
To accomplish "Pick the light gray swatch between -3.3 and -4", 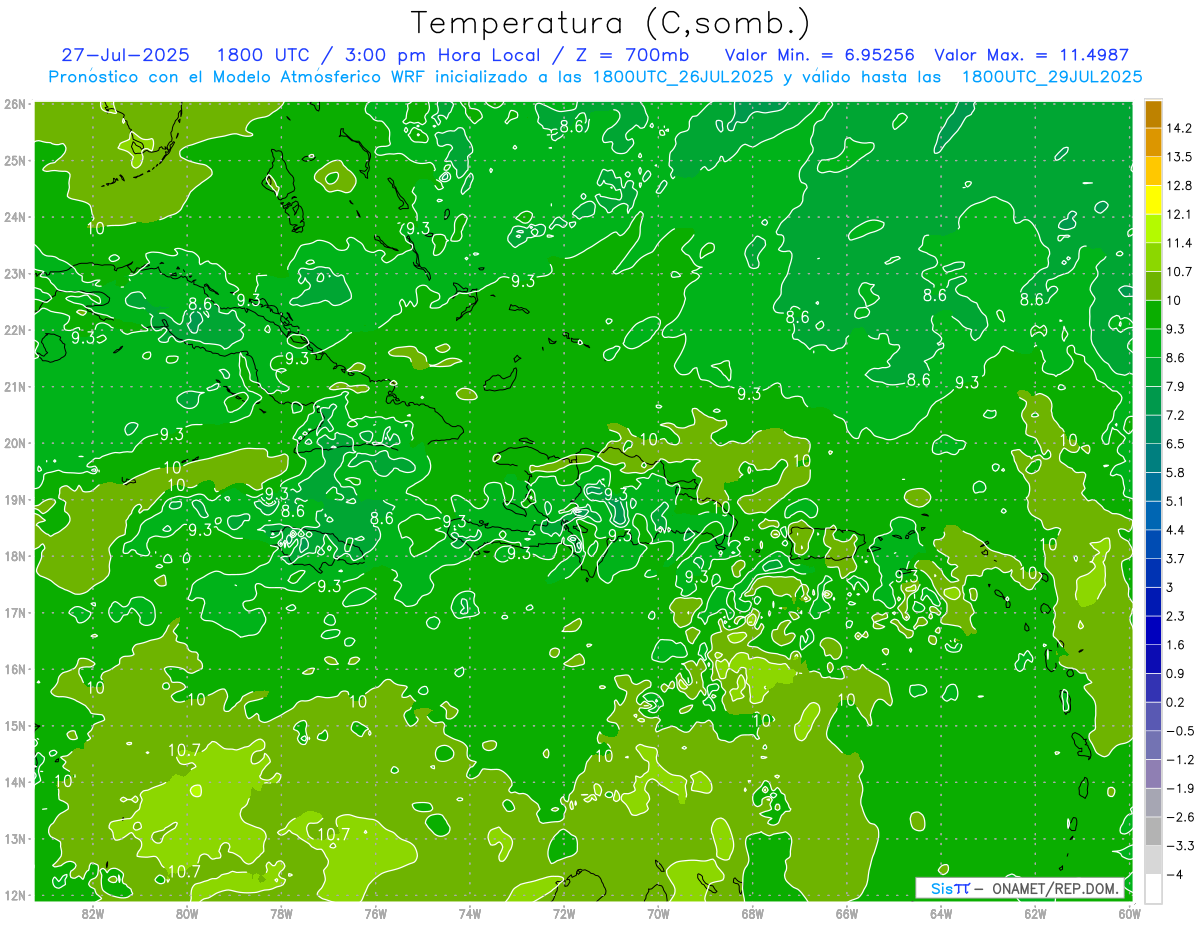I will point(1153,859).
